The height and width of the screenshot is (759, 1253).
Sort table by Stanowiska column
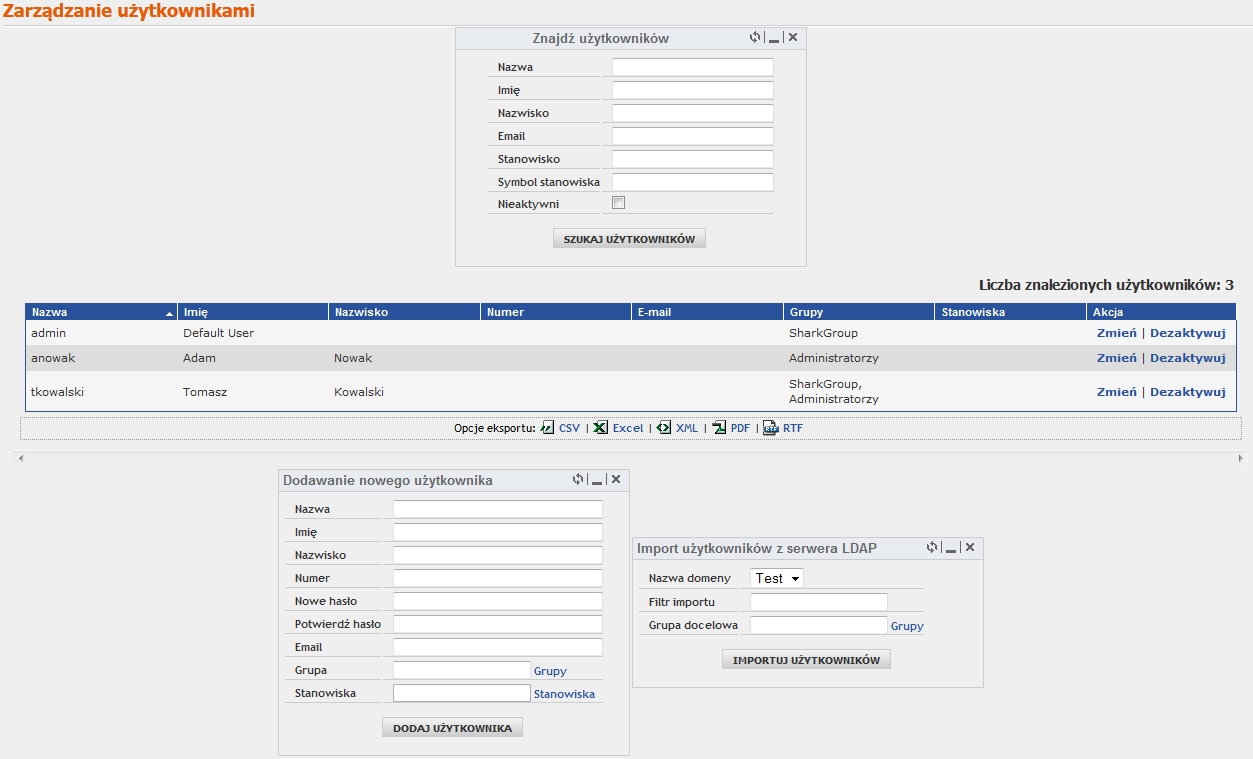click(x=1010, y=312)
